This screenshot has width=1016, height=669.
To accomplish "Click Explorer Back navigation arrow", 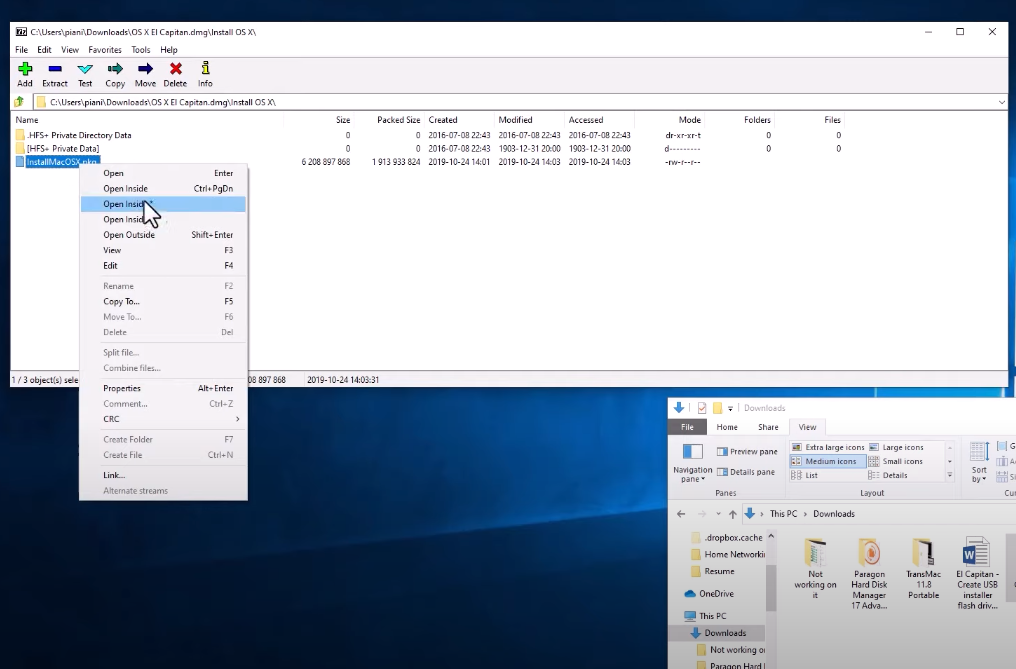I will click(680, 514).
